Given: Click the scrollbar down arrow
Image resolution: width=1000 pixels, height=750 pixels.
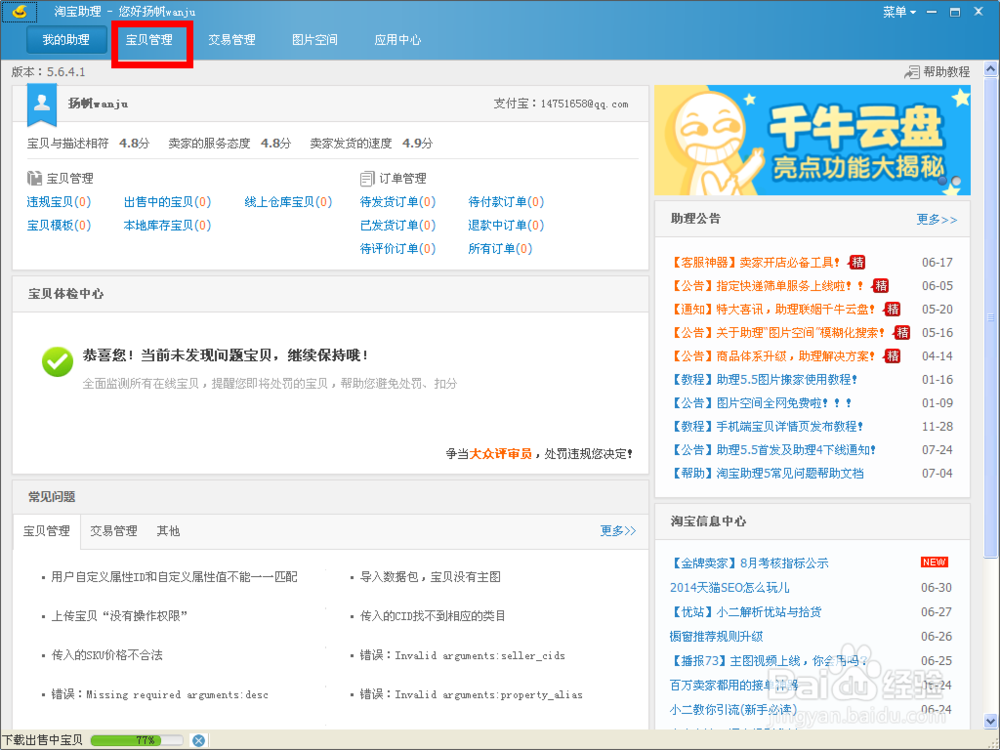Looking at the screenshot, I should pos(991,721).
